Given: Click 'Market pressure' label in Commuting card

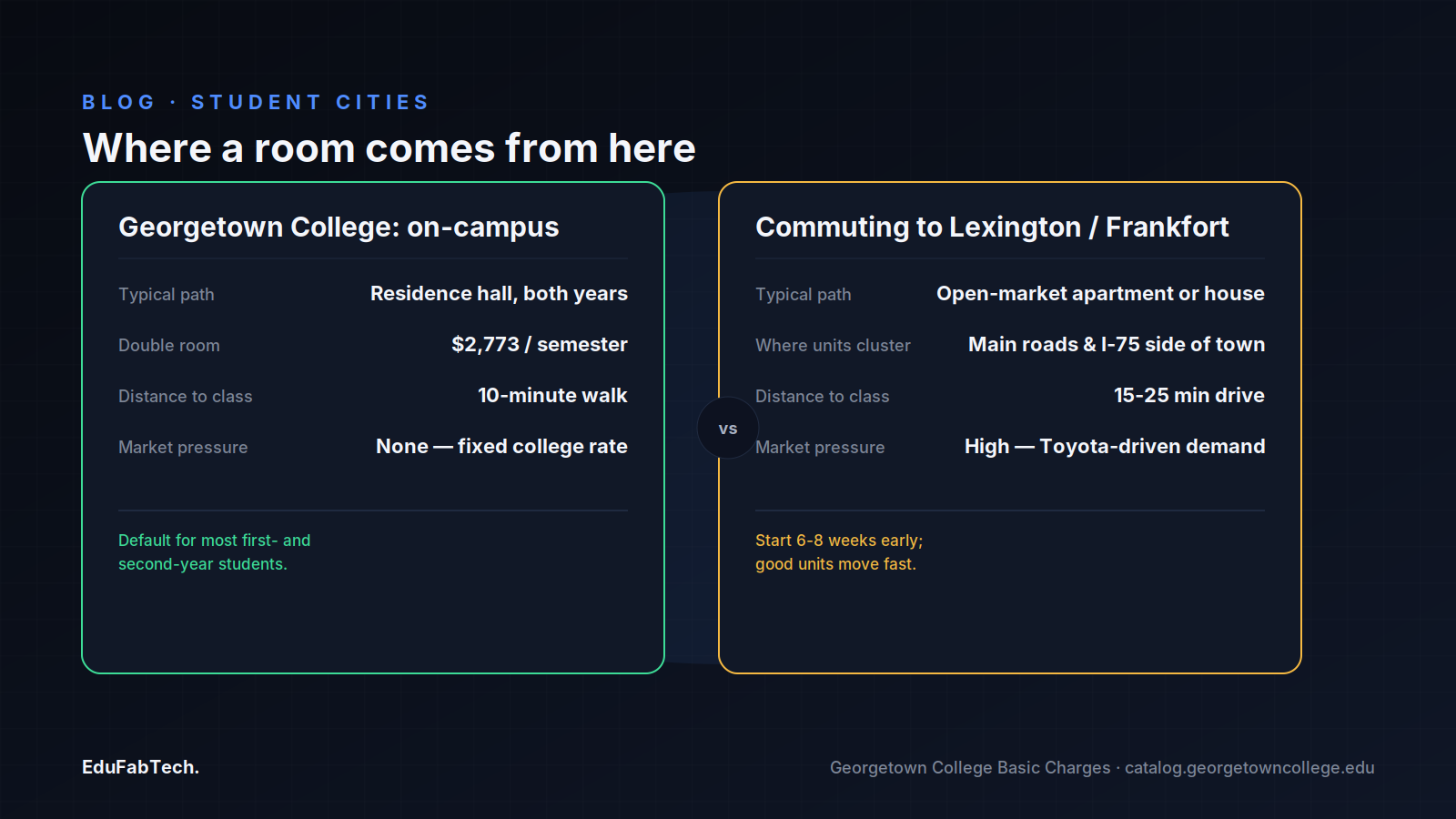Looking at the screenshot, I should point(822,447).
